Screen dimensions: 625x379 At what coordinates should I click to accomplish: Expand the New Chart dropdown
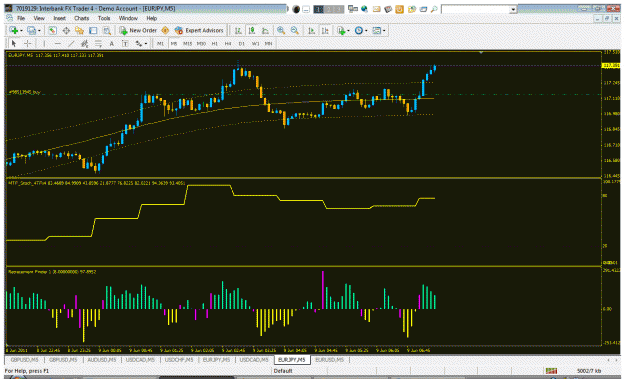coord(21,31)
